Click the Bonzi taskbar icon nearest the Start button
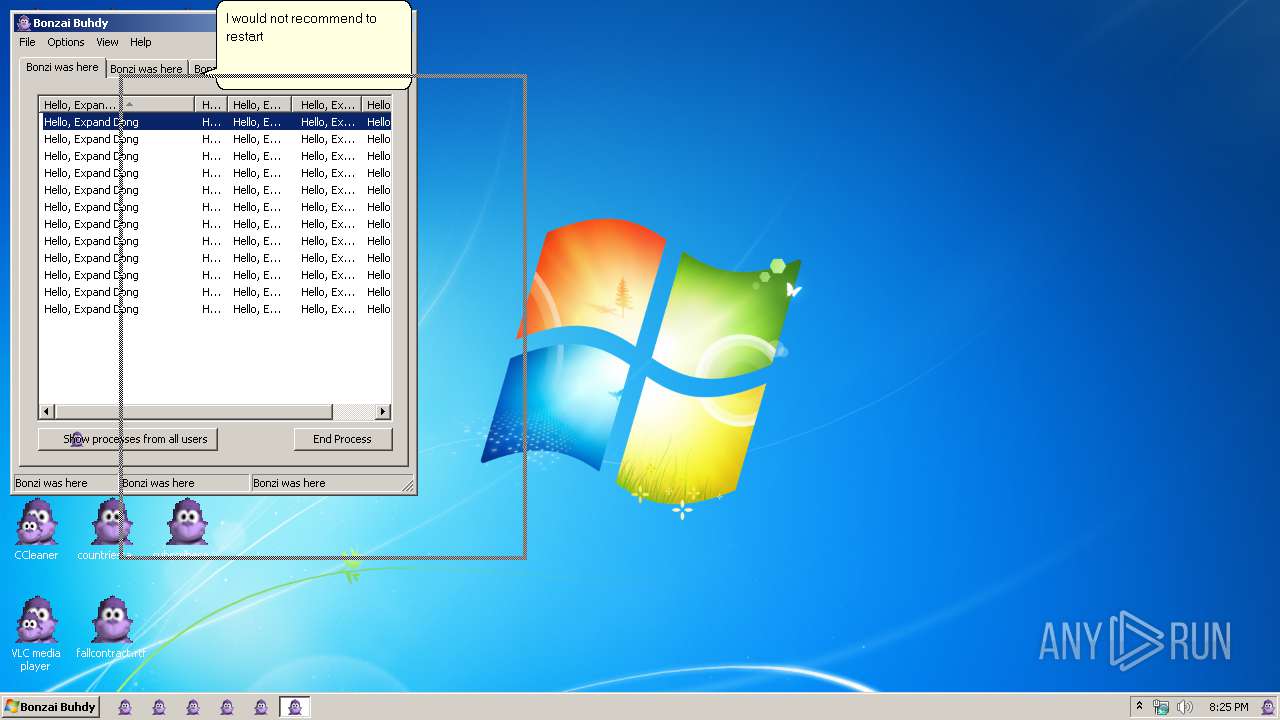The width and height of the screenshot is (1280, 720). [125, 707]
